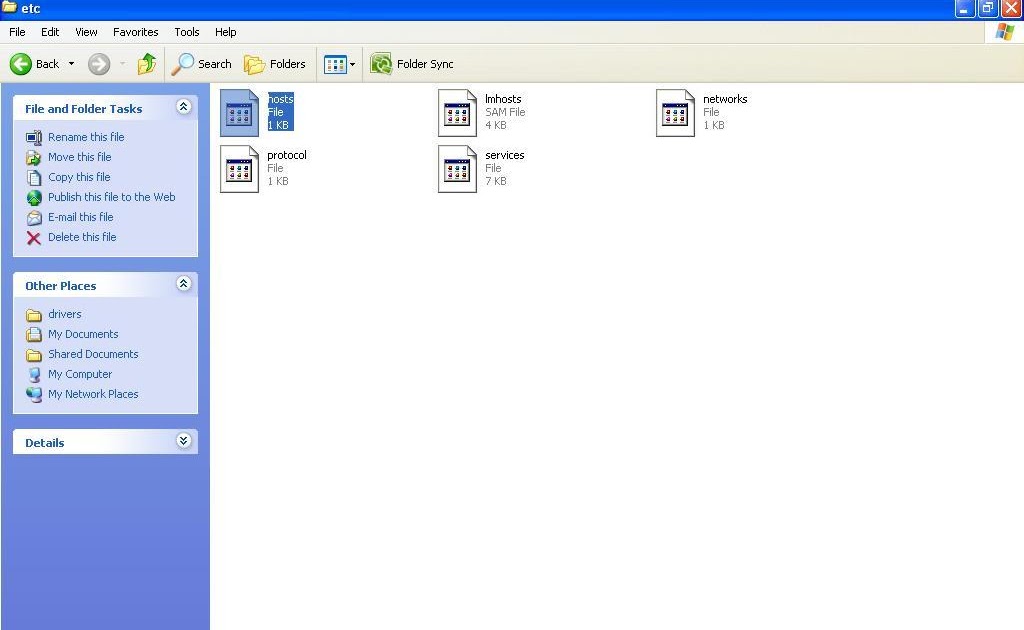Open the File menu
The width and height of the screenshot is (1024, 630).
tap(17, 32)
